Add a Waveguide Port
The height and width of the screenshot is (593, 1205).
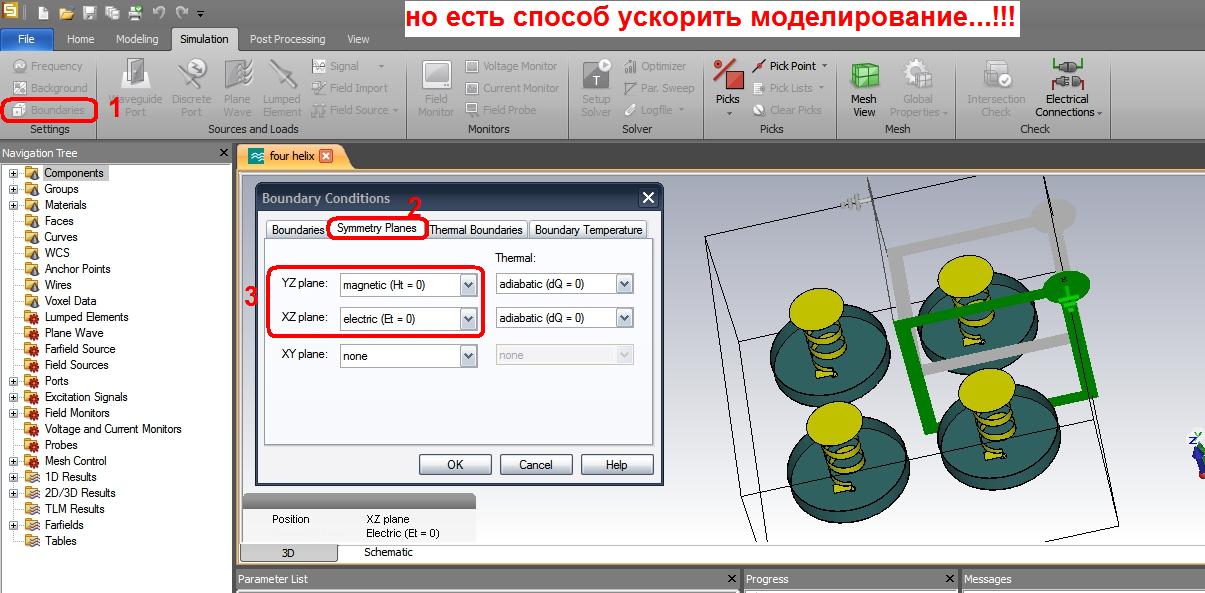coord(133,88)
